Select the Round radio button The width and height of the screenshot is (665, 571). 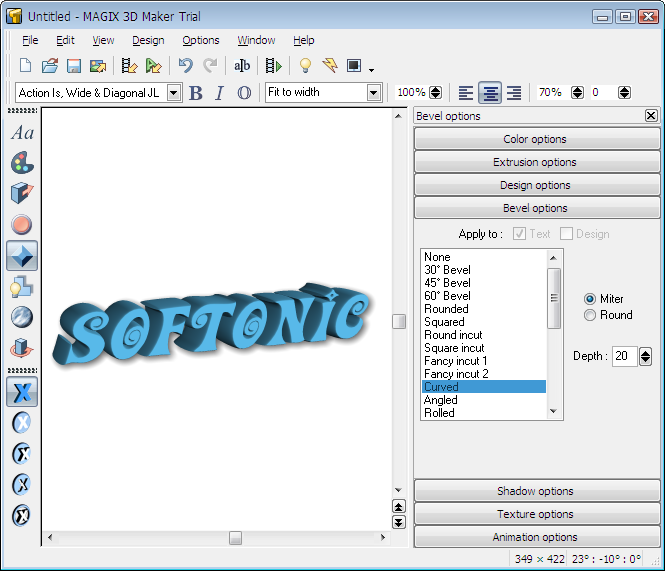[x=590, y=315]
